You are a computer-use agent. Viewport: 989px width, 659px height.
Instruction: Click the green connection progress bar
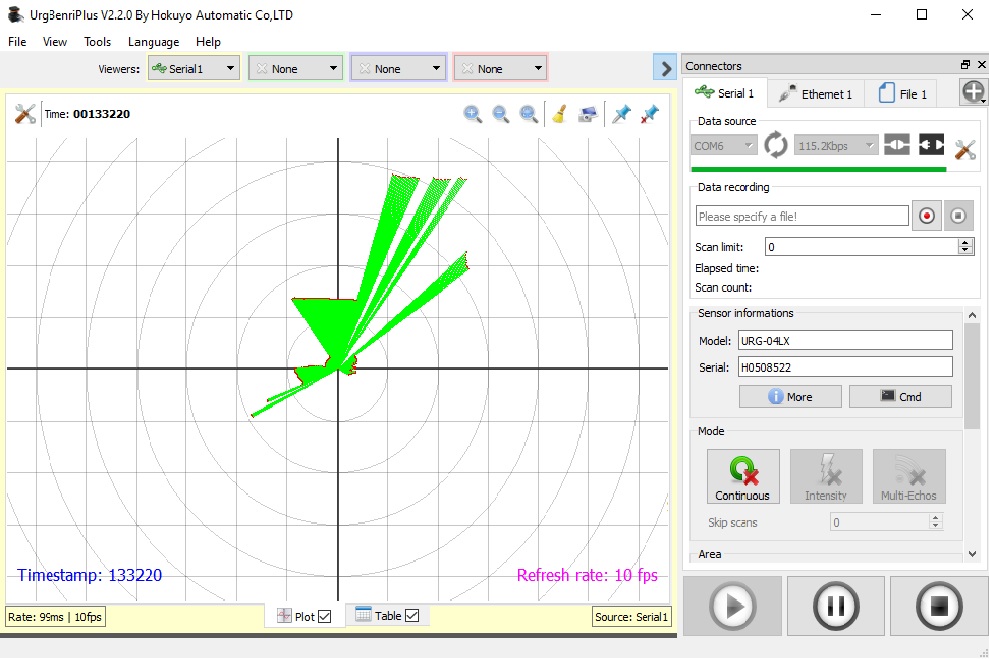click(819, 169)
